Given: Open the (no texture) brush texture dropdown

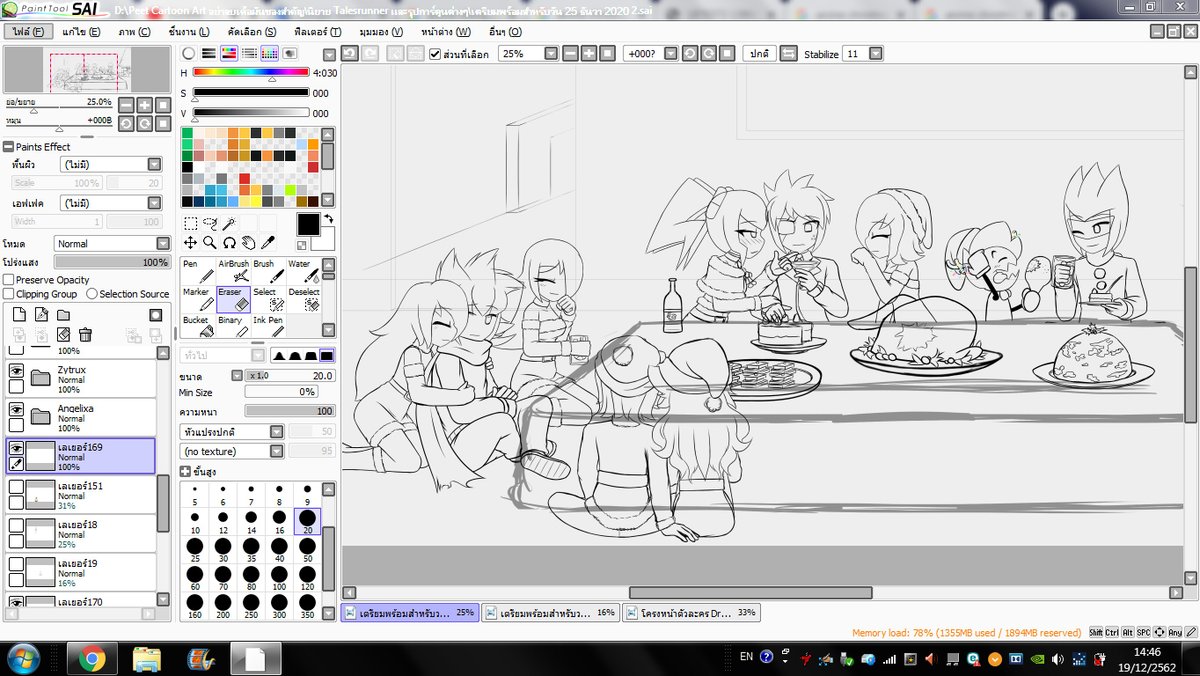Looking at the screenshot, I should tap(231, 451).
